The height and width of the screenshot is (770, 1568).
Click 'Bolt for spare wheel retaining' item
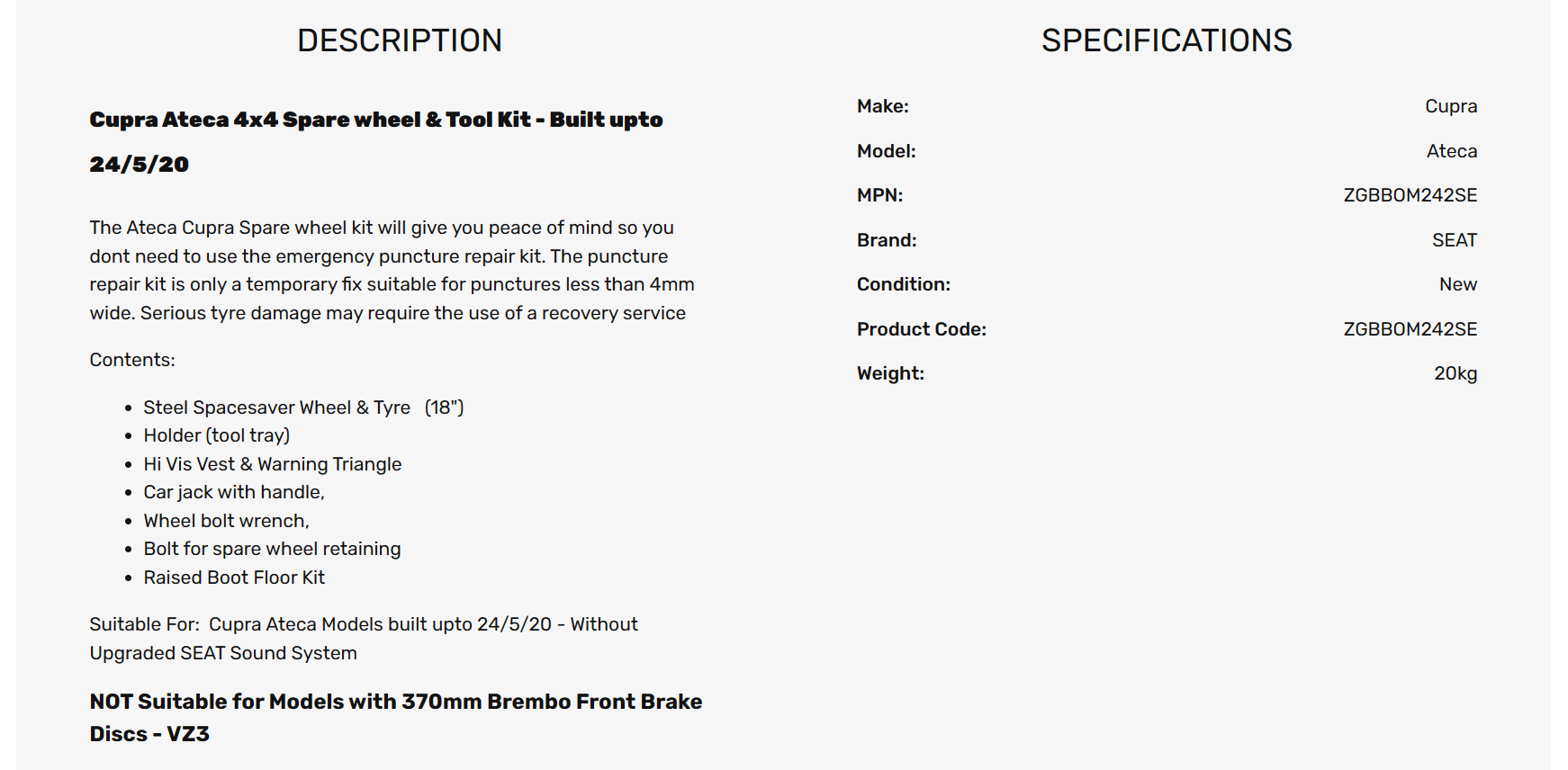[x=272, y=549]
